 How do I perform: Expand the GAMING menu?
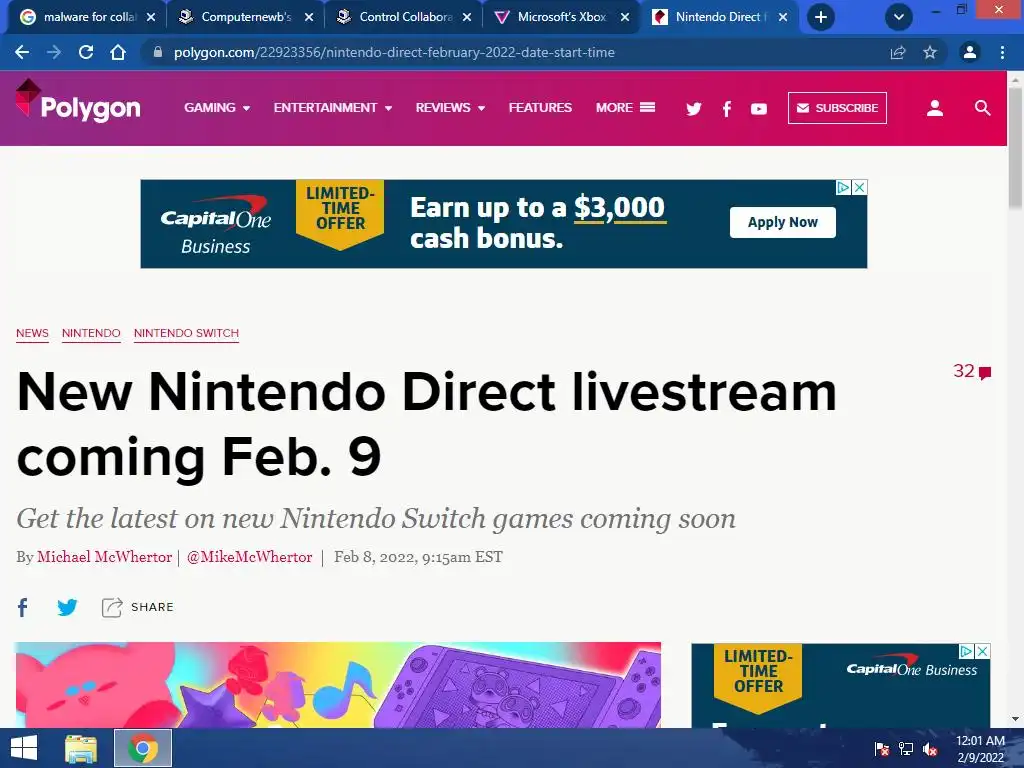(217, 108)
